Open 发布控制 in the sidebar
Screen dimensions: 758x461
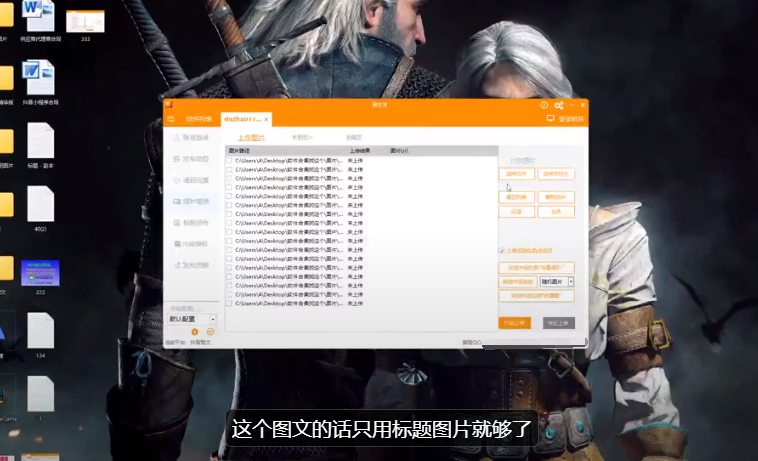(x=191, y=265)
